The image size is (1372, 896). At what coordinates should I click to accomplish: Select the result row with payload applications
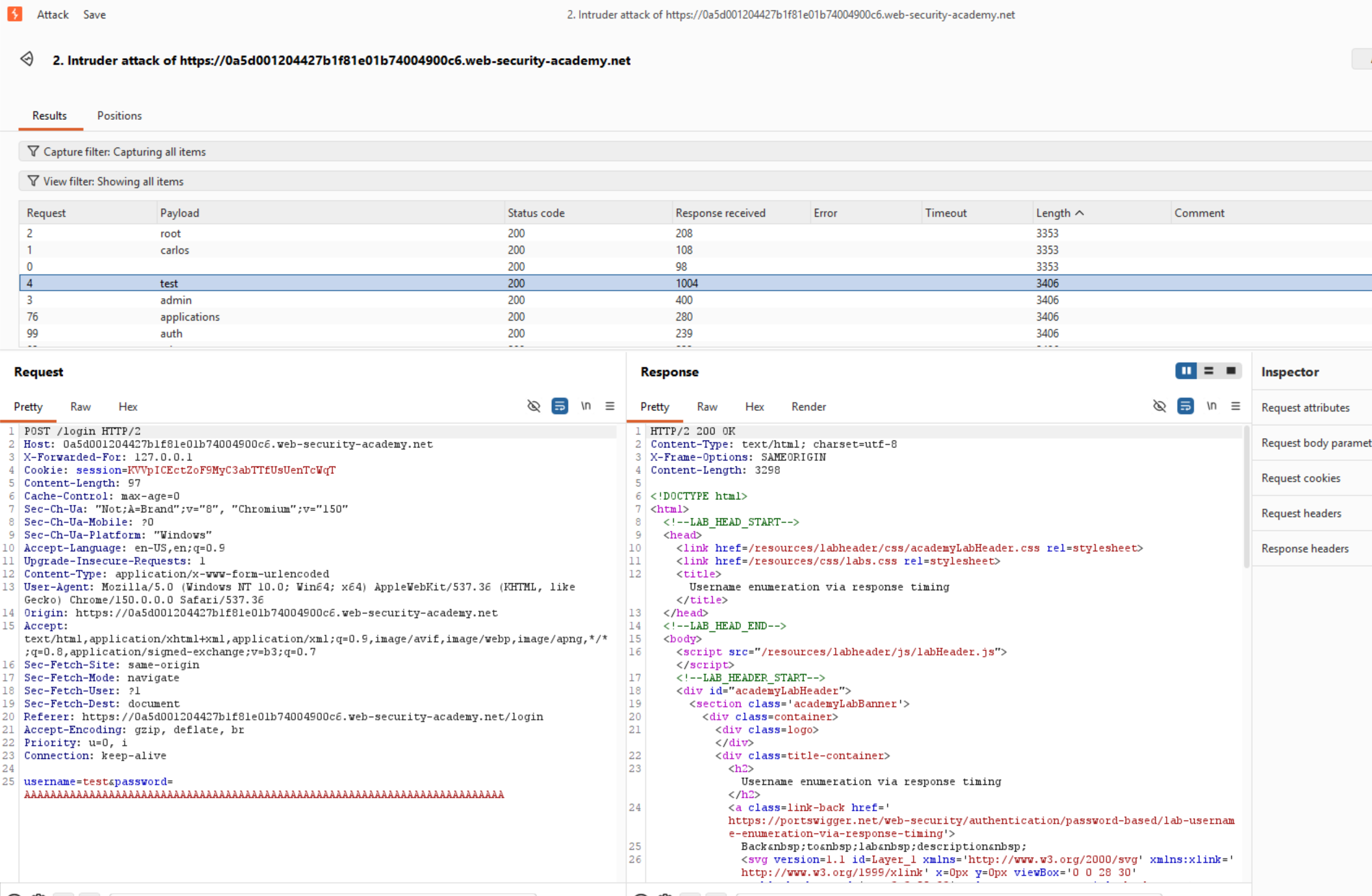tap(695, 316)
